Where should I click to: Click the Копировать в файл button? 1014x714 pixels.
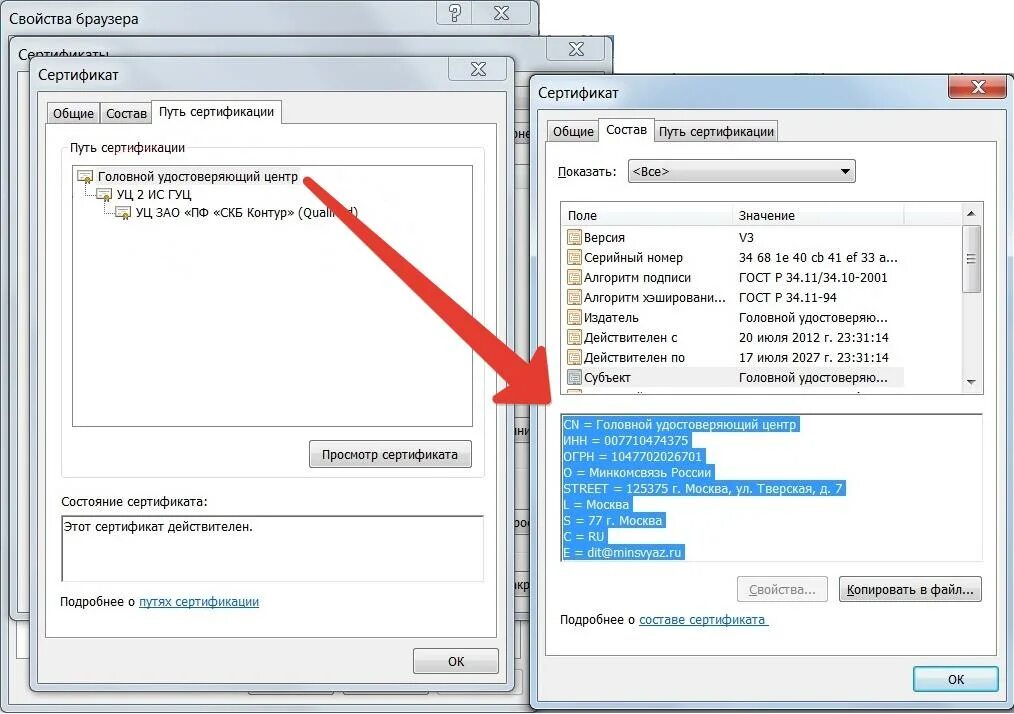[910, 590]
